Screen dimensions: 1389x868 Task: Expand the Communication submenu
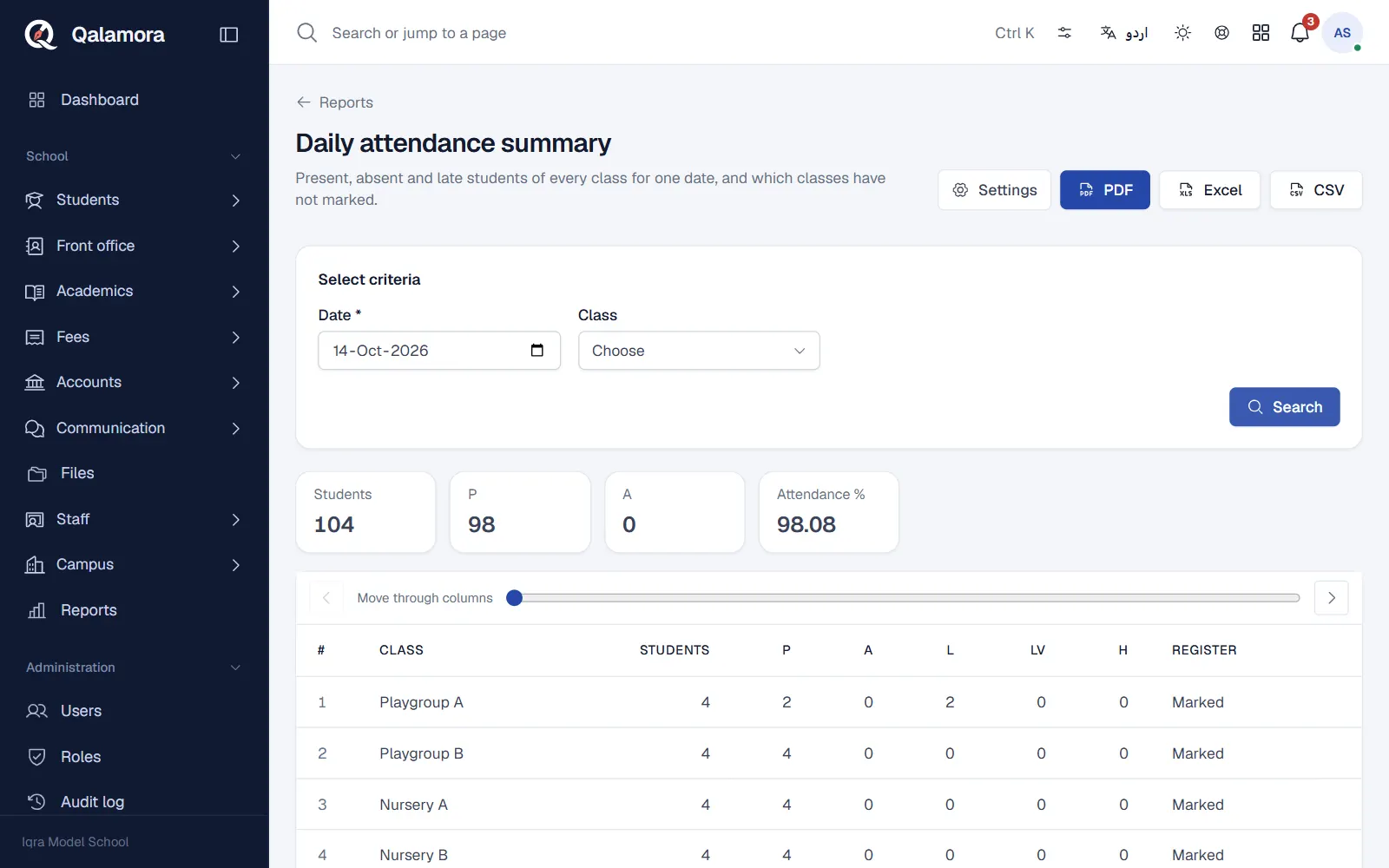[x=235, y=429]
